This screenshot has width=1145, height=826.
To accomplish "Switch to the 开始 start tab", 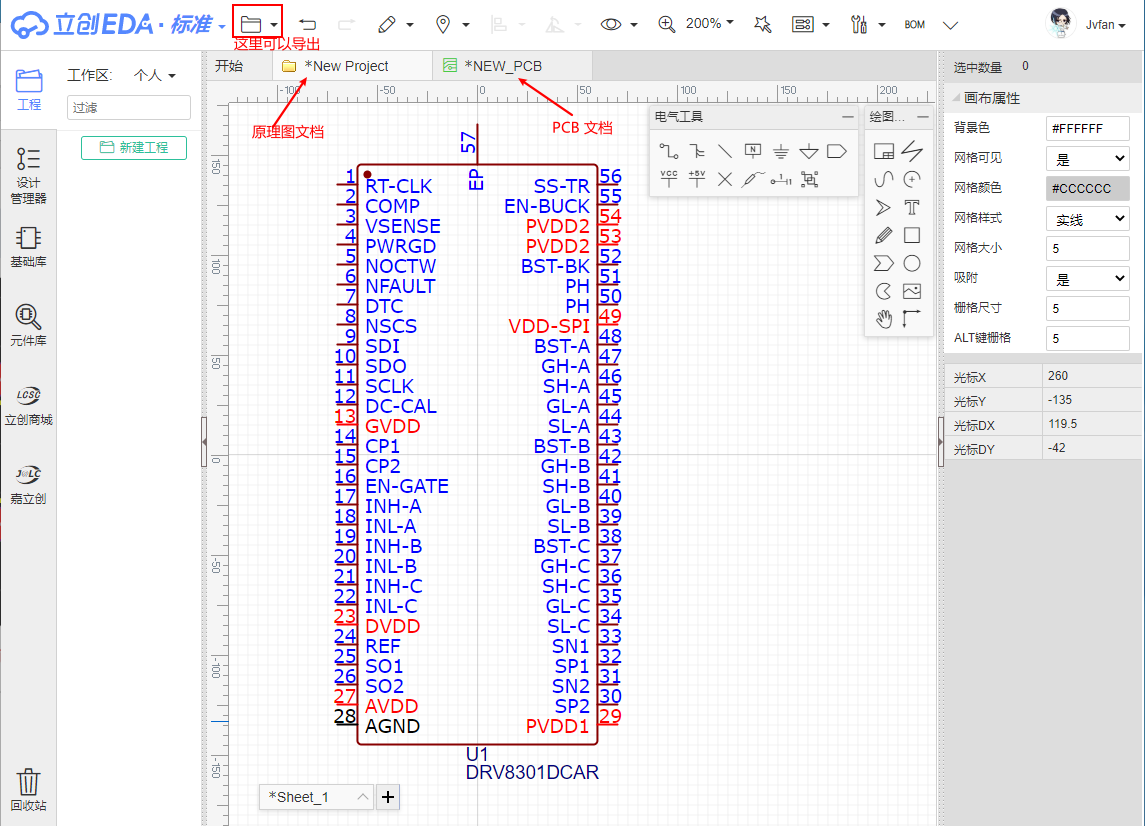I will point(229,66).
